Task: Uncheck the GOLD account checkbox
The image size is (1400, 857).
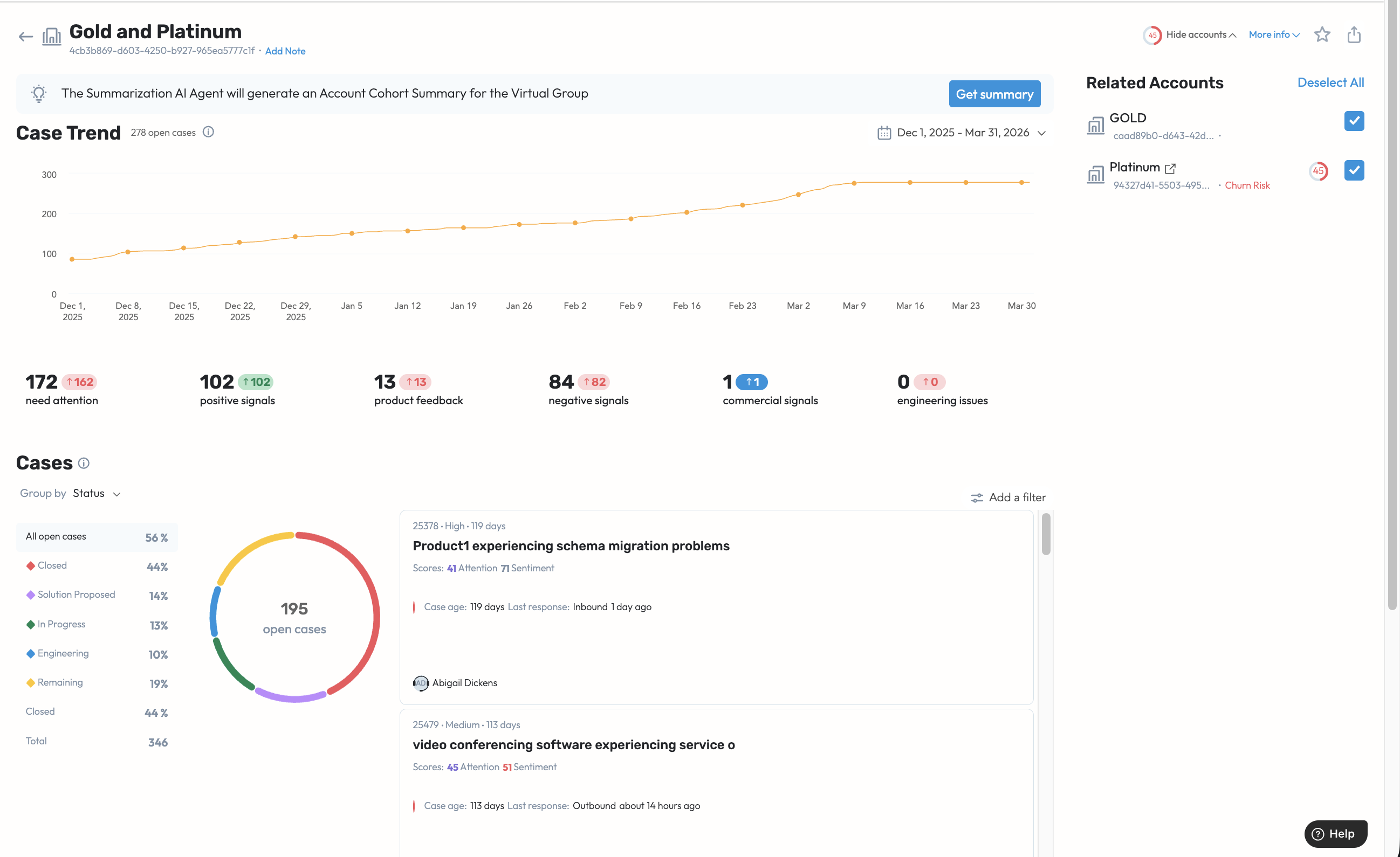Action: point(1354,121)
